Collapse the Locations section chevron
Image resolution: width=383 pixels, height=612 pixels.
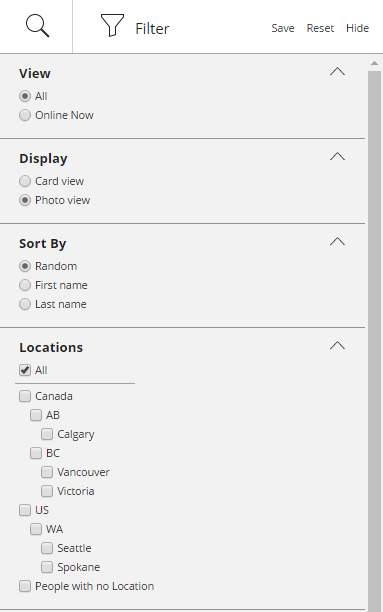[337, 345]
